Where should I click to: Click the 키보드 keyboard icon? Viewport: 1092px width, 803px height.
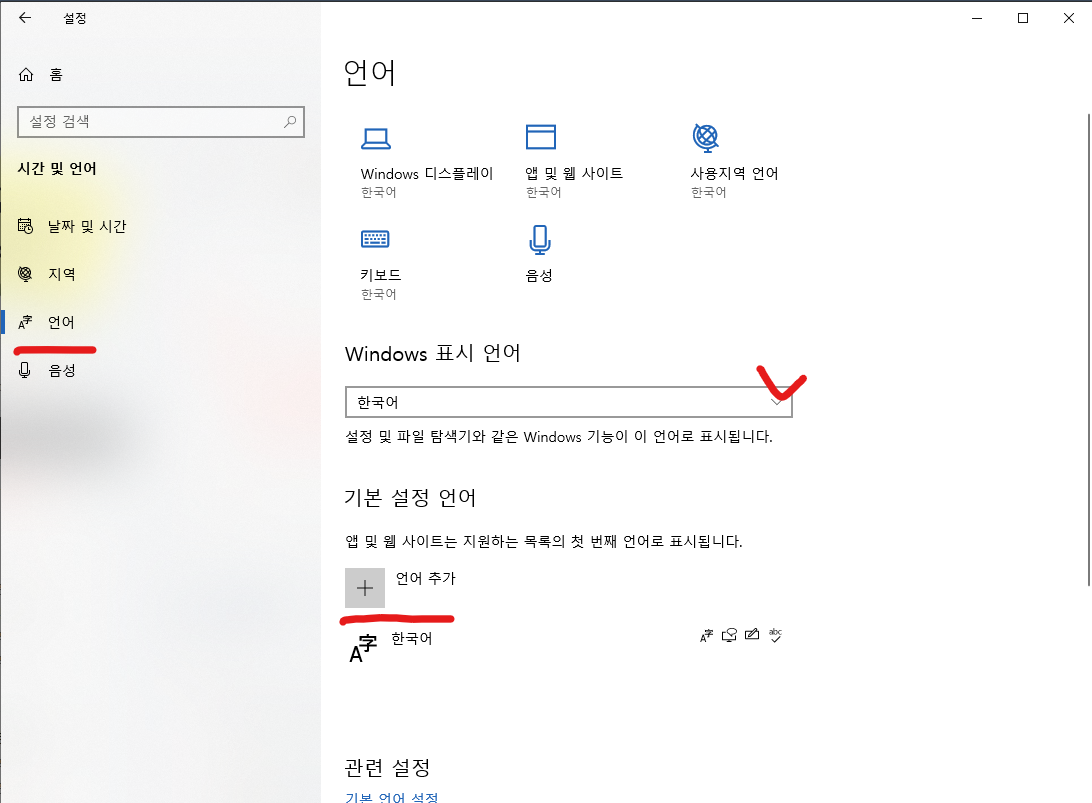coord(375,239)
